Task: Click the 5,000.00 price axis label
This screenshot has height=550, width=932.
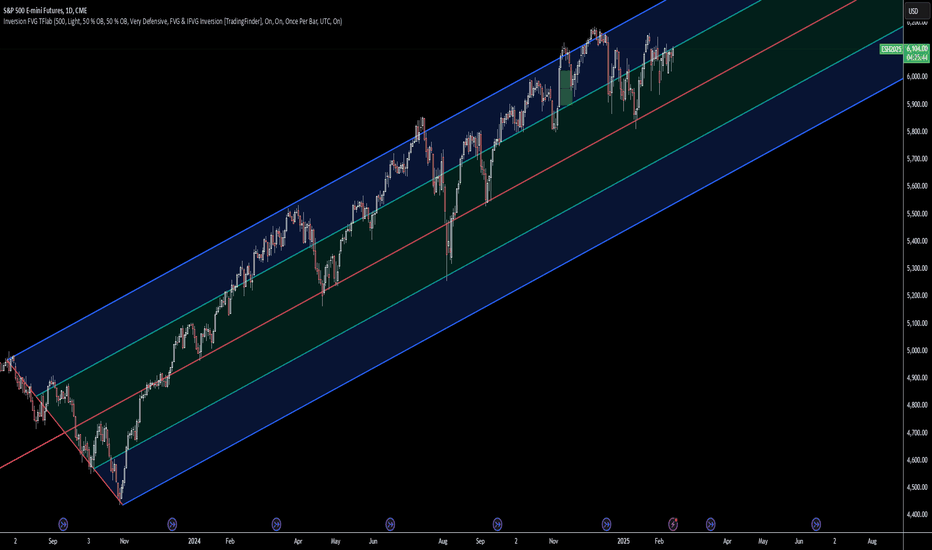Action: click(917, 350)
